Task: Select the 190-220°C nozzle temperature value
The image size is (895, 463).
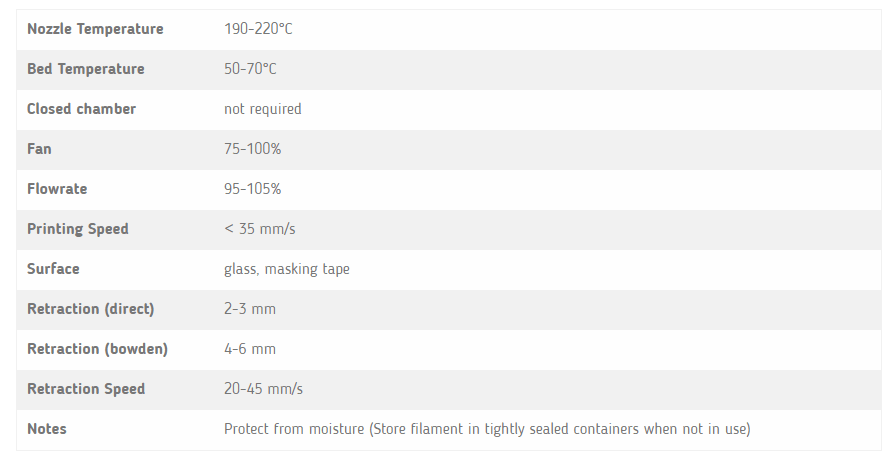Action: 258,29
